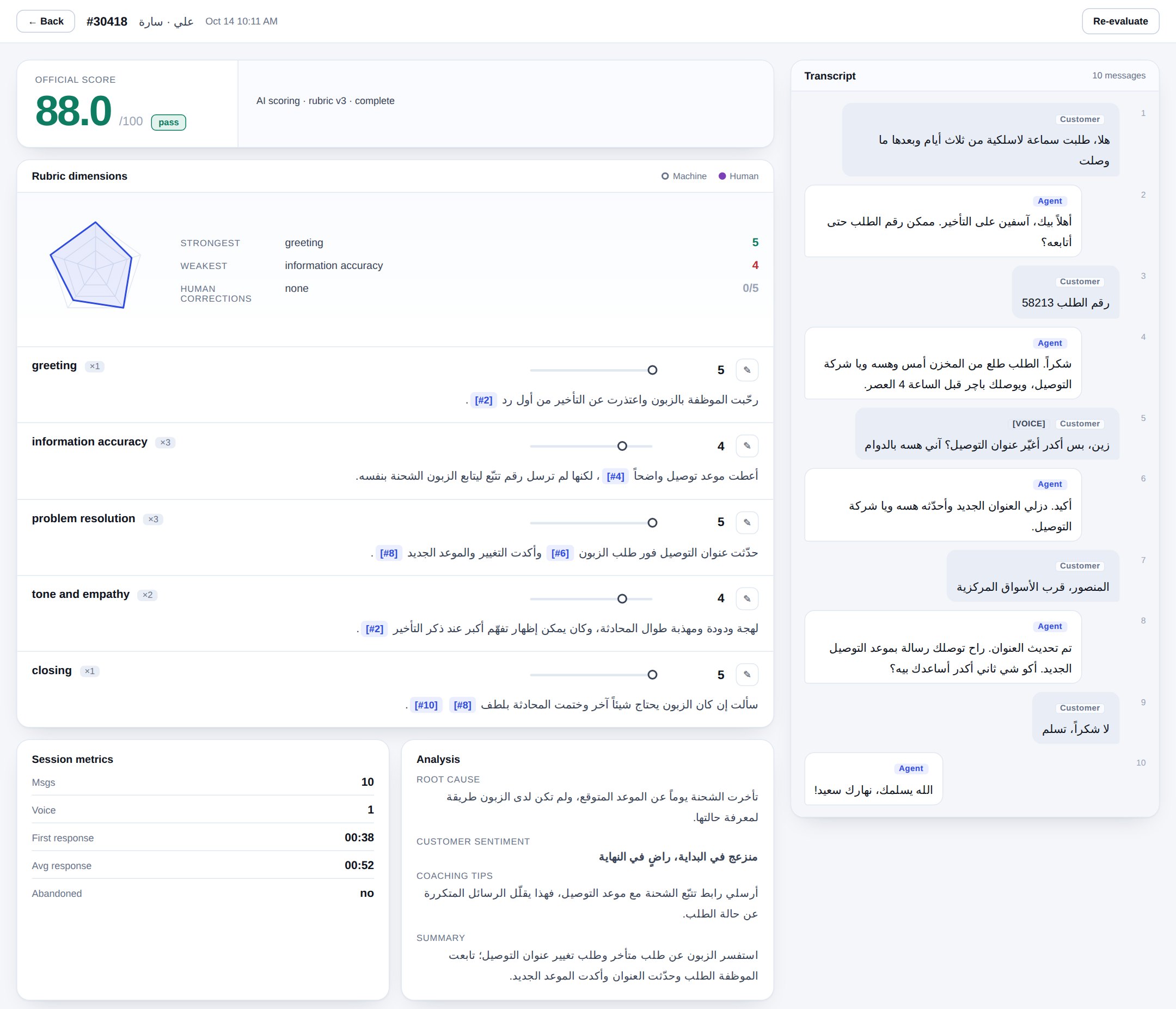Click the Agent label on message 4
Screen dimensions: 1176x1009
(1050, 344)
